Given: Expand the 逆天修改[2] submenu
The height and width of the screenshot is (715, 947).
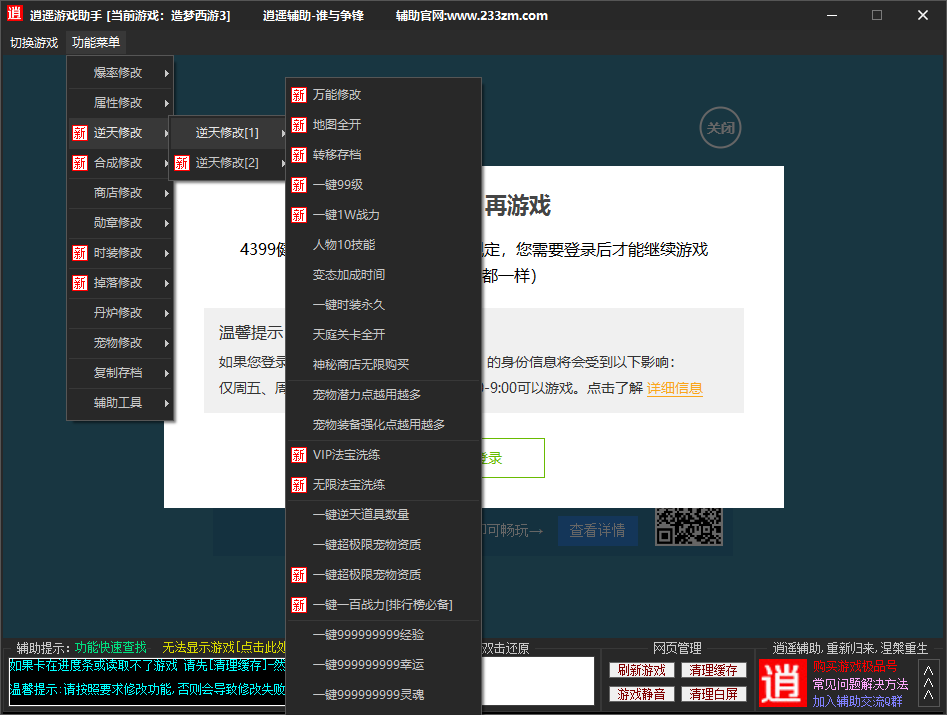Looking at the screenshot, I should pos(225,162).
